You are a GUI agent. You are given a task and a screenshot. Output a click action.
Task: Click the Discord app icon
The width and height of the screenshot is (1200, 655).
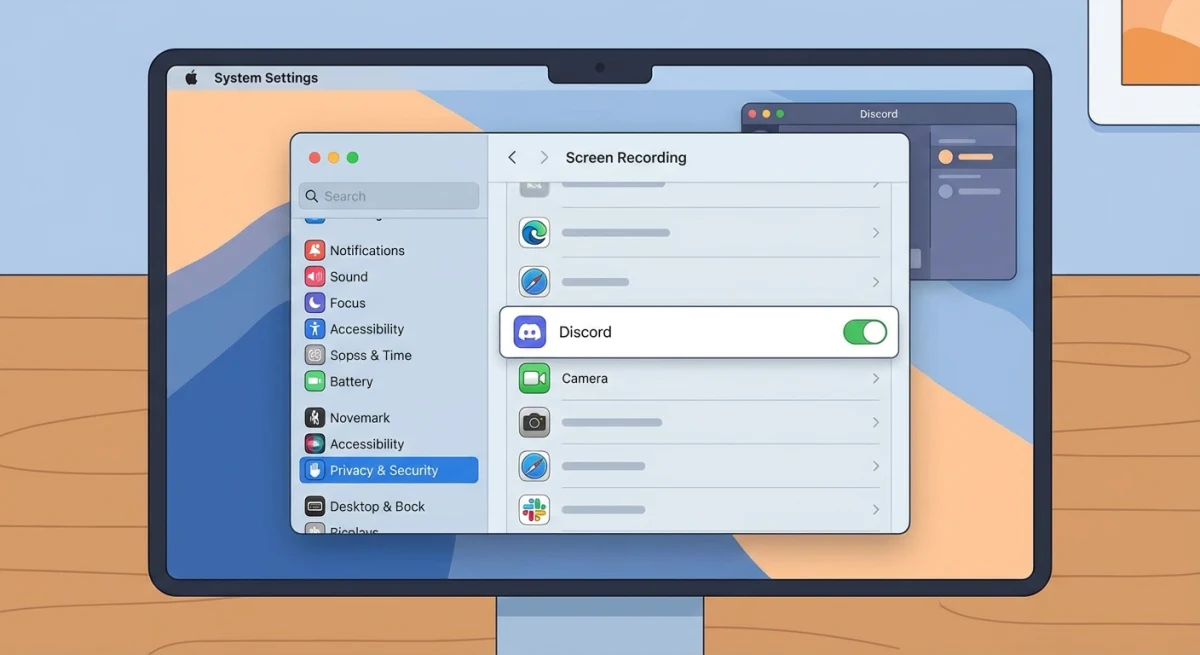coord(530,332)
